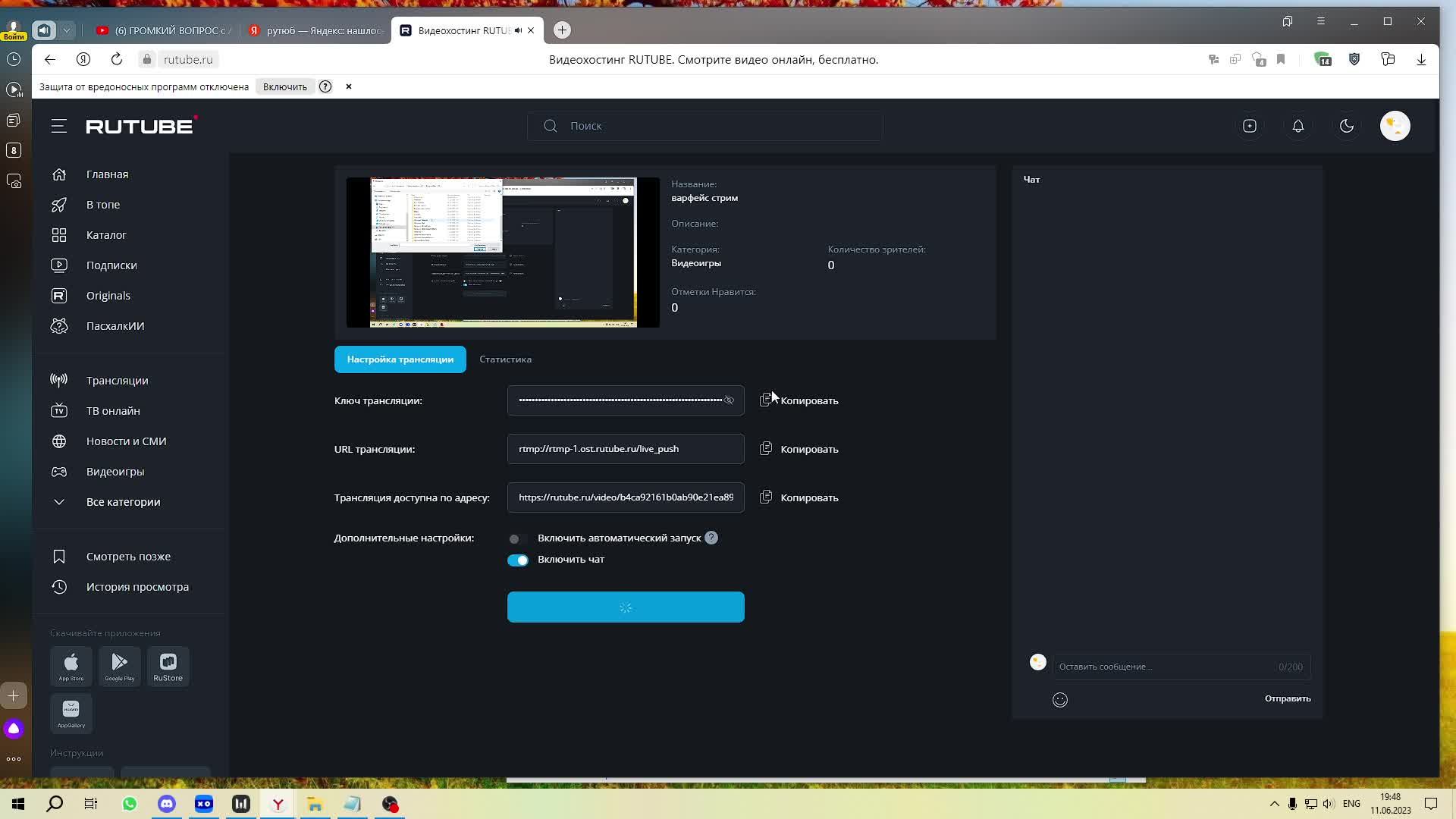This screenshot has width=1456, height=819.
Task: Open Discord from the Windows taskbar
Action: pos(167,804)
